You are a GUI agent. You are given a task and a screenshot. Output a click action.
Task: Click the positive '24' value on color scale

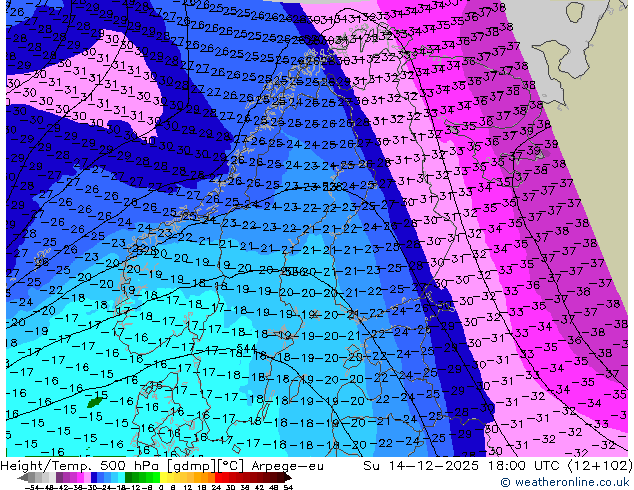[216, 487]
